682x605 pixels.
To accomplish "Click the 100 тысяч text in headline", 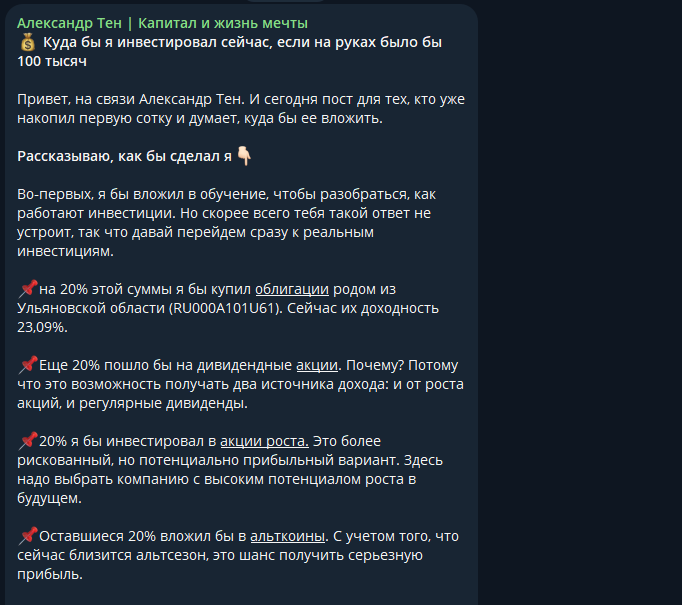I will point(52,61).
